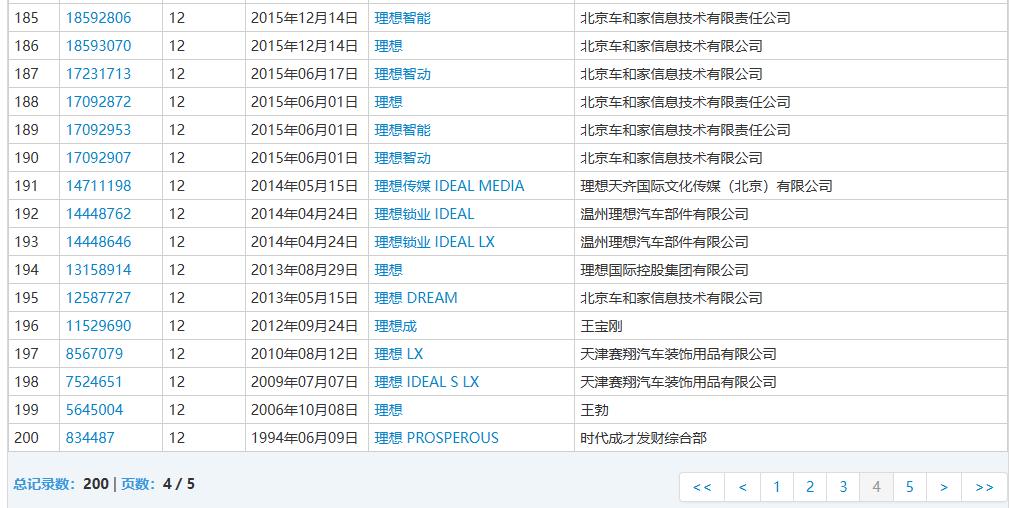Open registration number 17092907

[98, 158]
